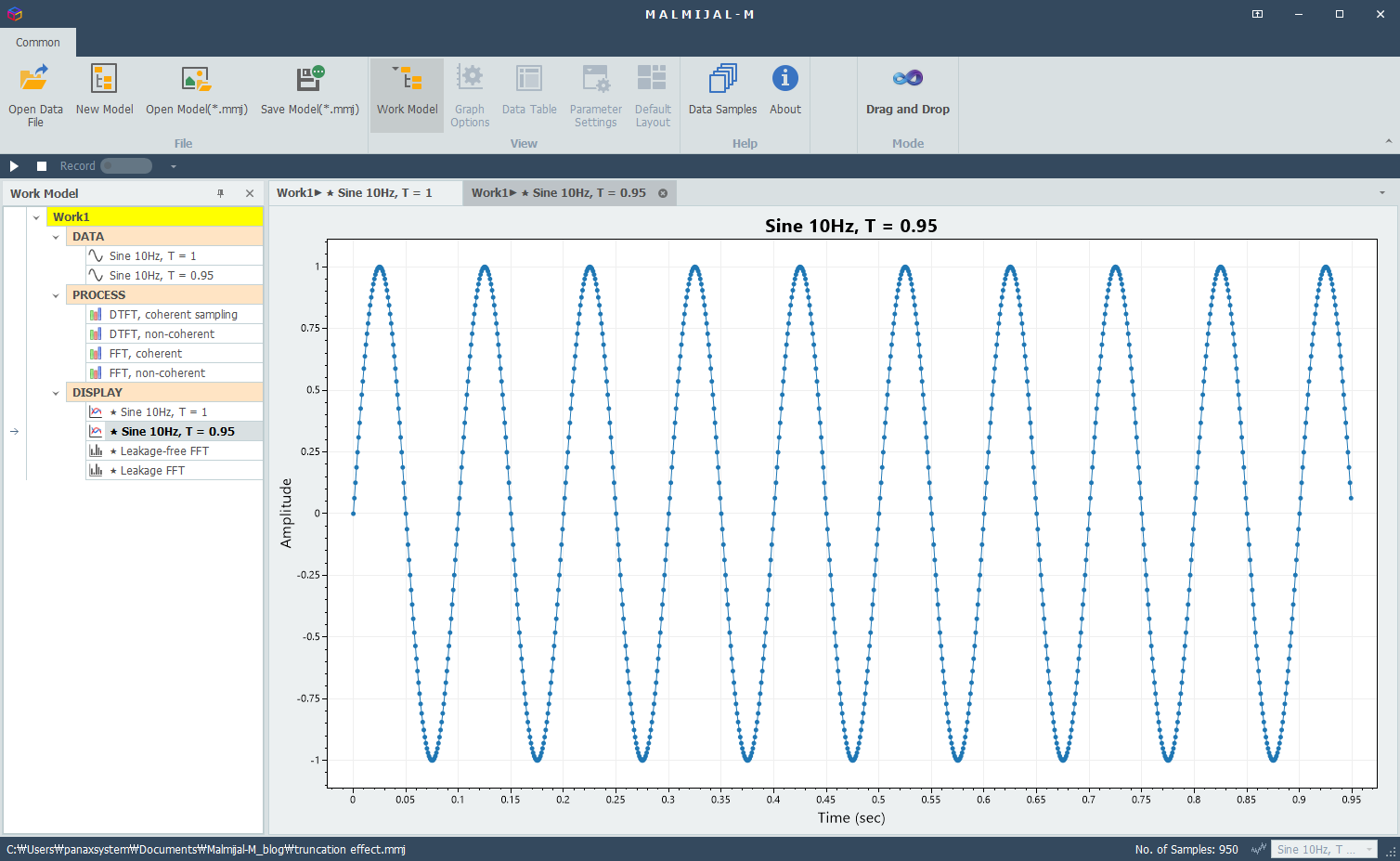Click the Amplitude axis label
The height and width of the screenshot is (861, 1400).
pos(286,513)
